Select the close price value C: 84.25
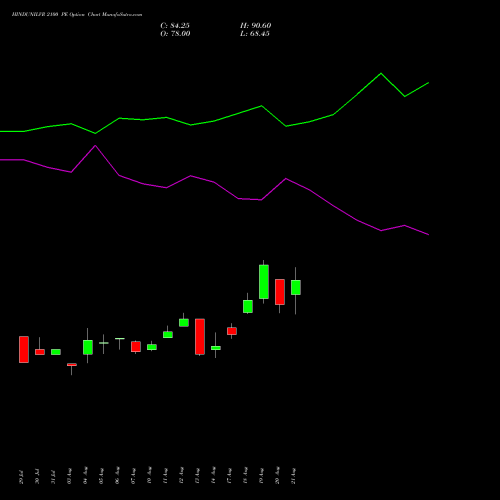 pyautogui.click(x=175, y=26)
